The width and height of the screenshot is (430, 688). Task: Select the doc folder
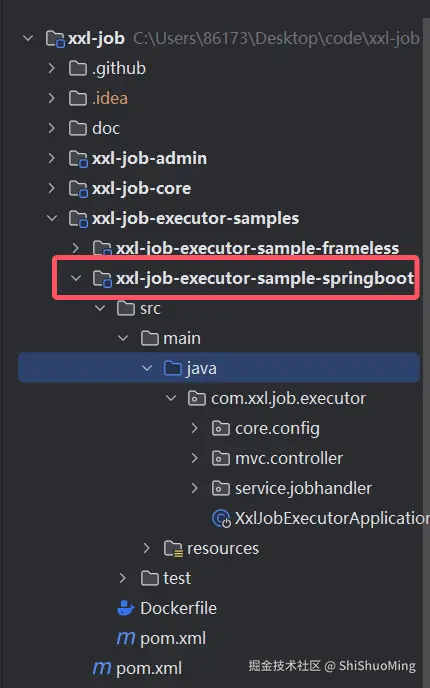point(106,128)
